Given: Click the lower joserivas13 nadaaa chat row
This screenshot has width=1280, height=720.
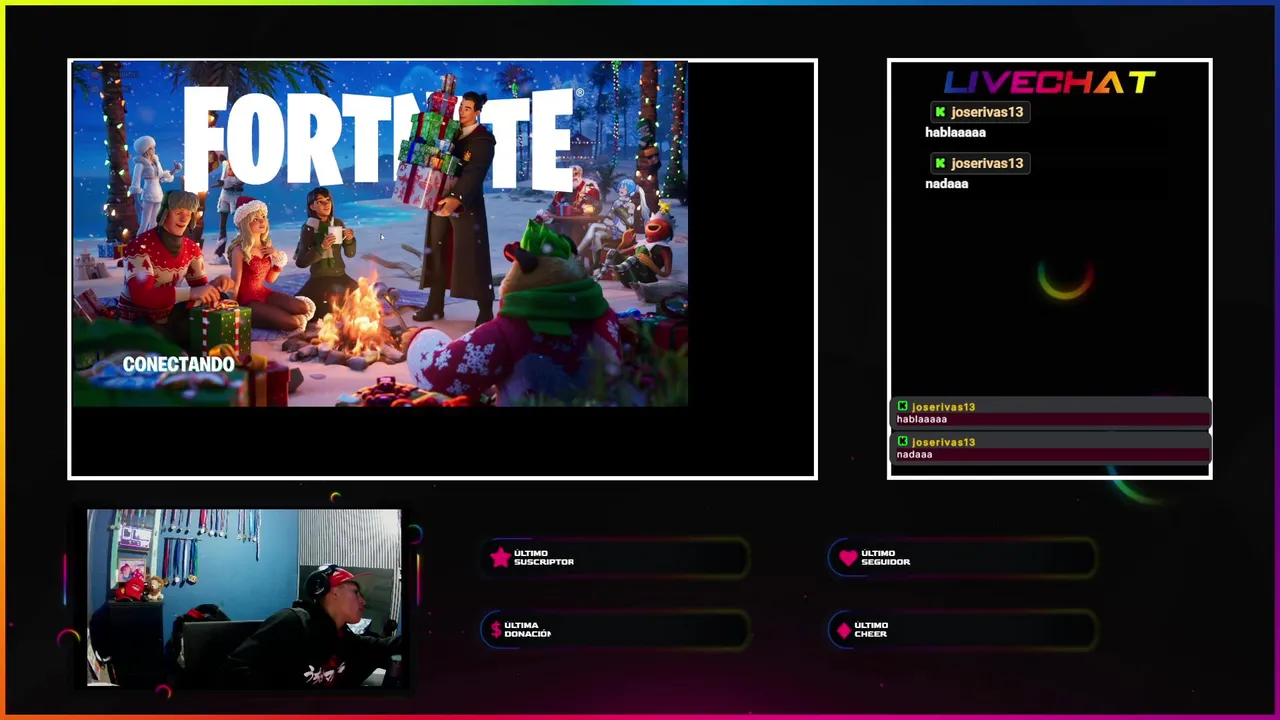Looking at the screenshot, I should pos(1050,448).
